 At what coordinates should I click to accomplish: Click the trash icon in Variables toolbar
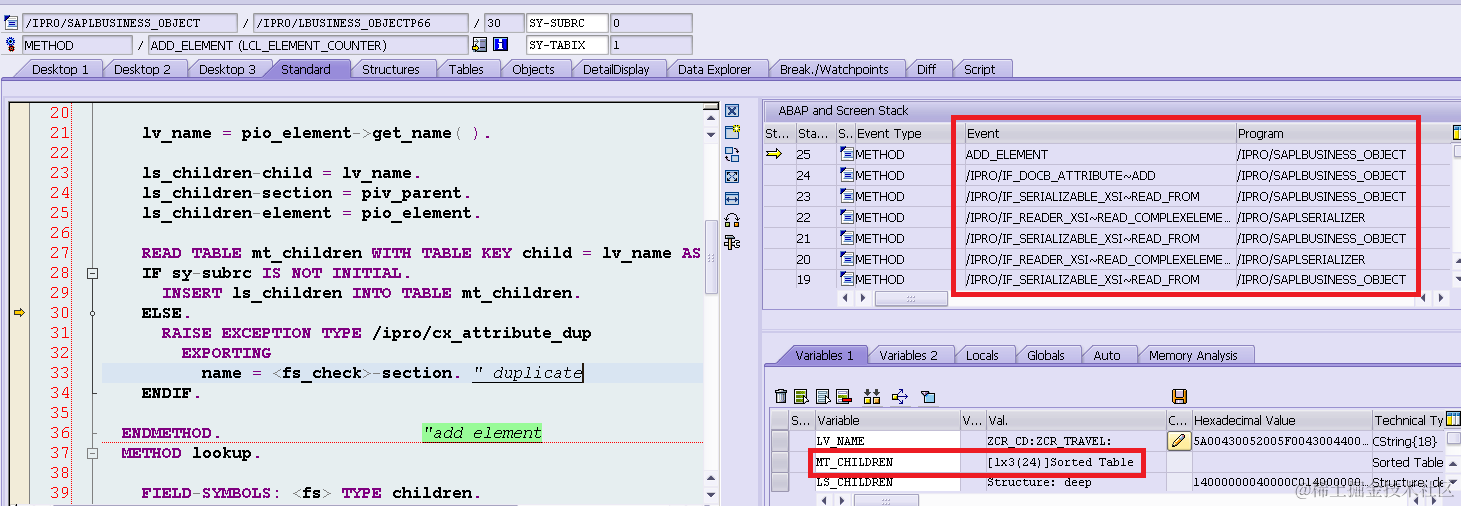tap(781, 397)
